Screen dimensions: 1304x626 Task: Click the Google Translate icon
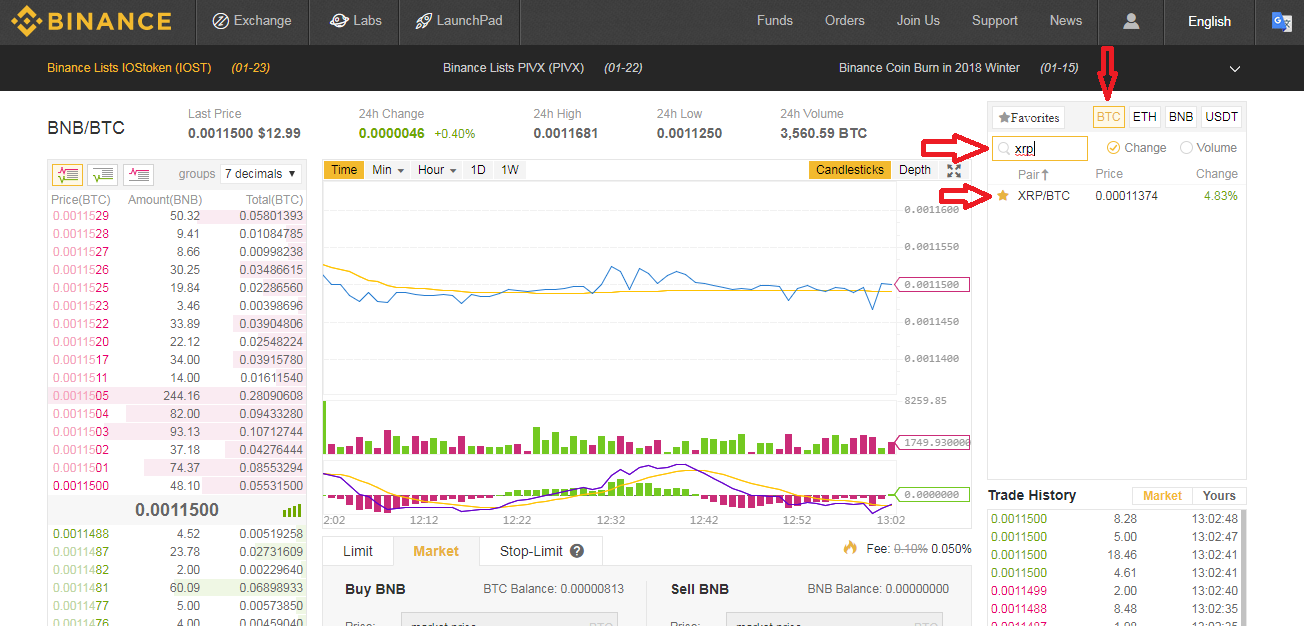(1281, 21)
